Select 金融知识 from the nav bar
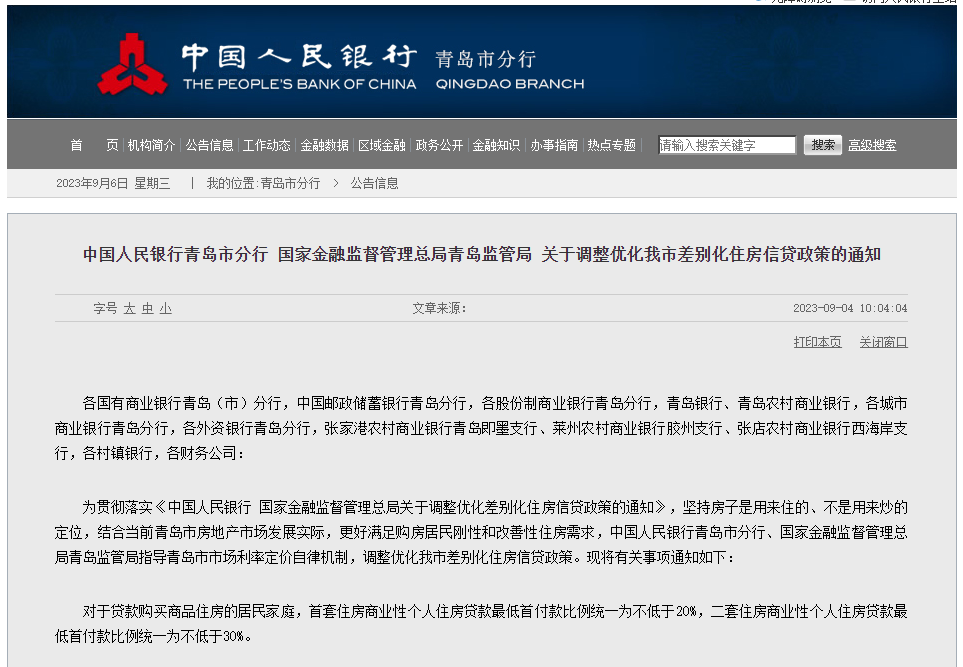The width and height of the screenshot is (963, 667). click(x=497, y=145)
